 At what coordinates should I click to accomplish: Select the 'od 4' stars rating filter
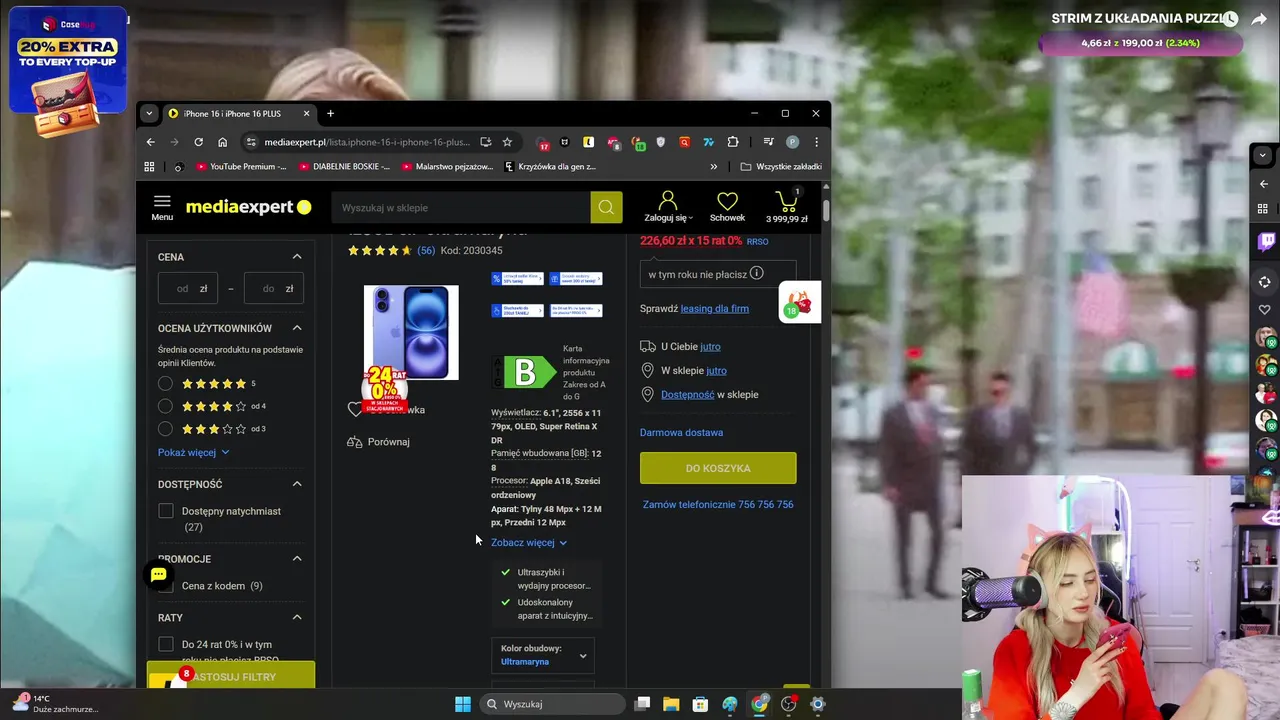pos(166,406)
